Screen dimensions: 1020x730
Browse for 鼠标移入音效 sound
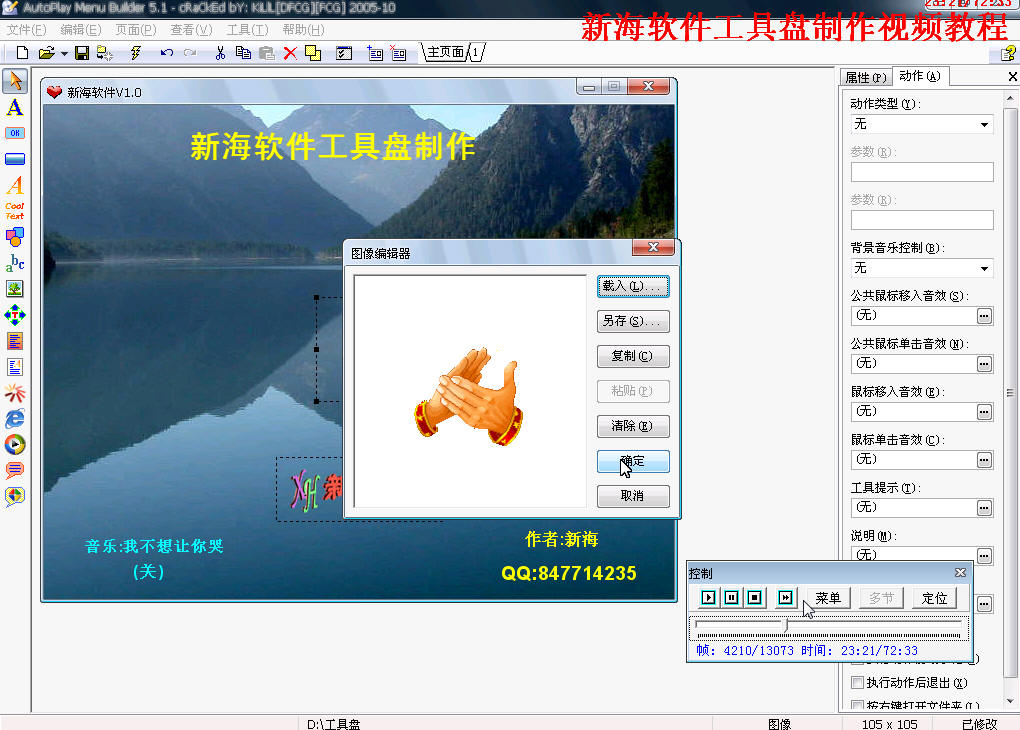[984, 412]
